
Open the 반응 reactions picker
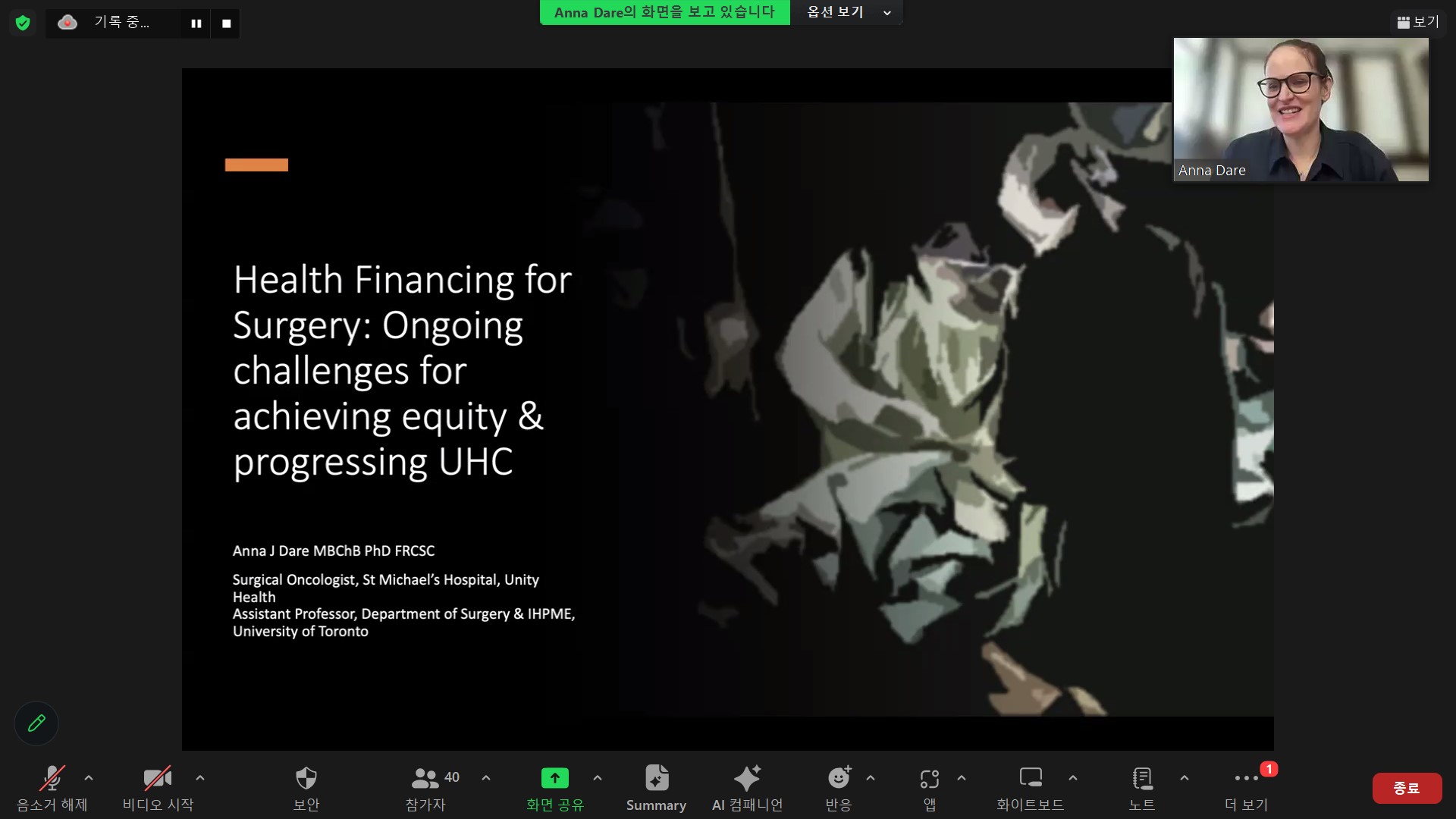(839, 789)
